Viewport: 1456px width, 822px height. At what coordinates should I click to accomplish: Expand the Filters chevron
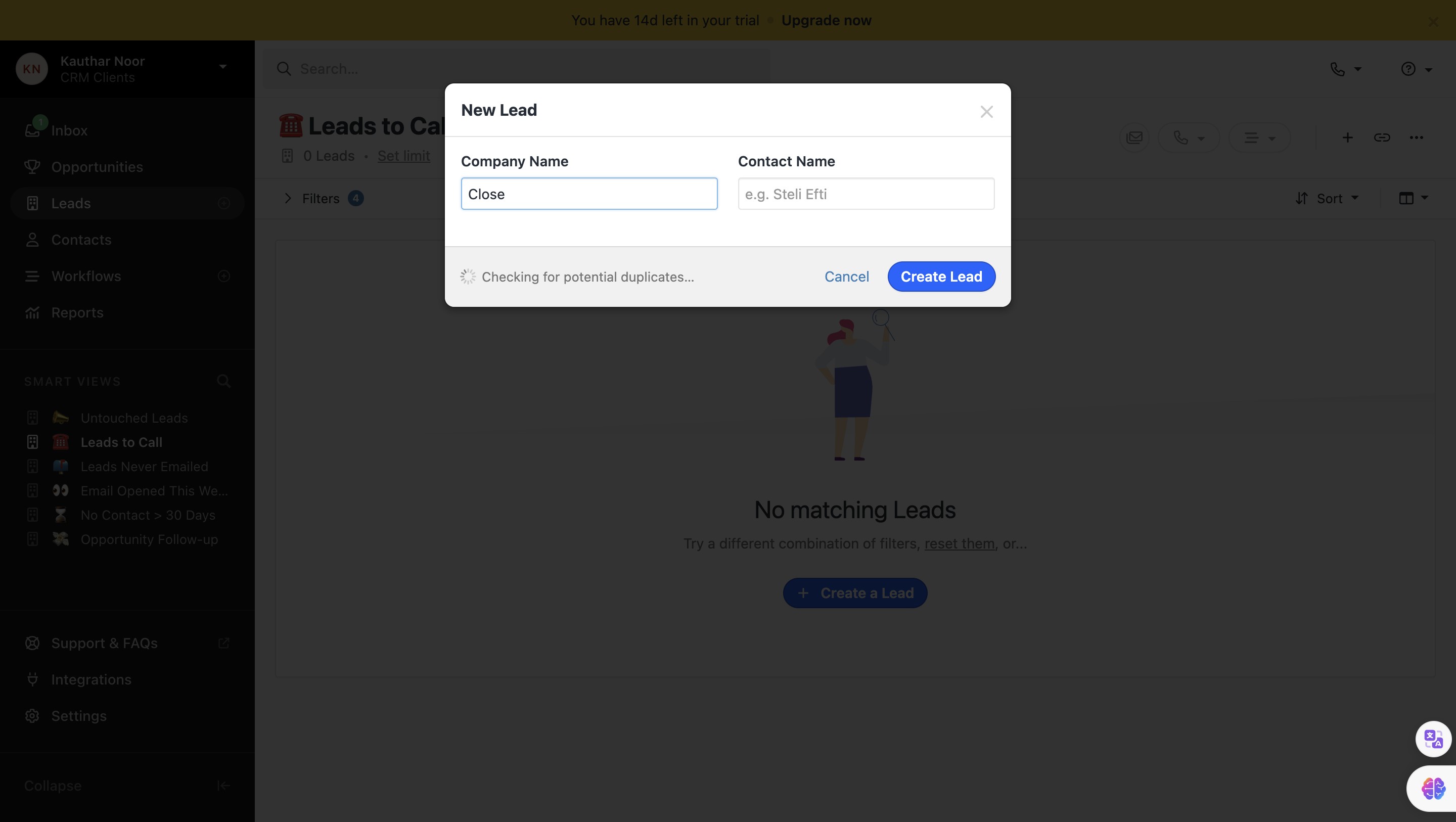pos(288,199)
